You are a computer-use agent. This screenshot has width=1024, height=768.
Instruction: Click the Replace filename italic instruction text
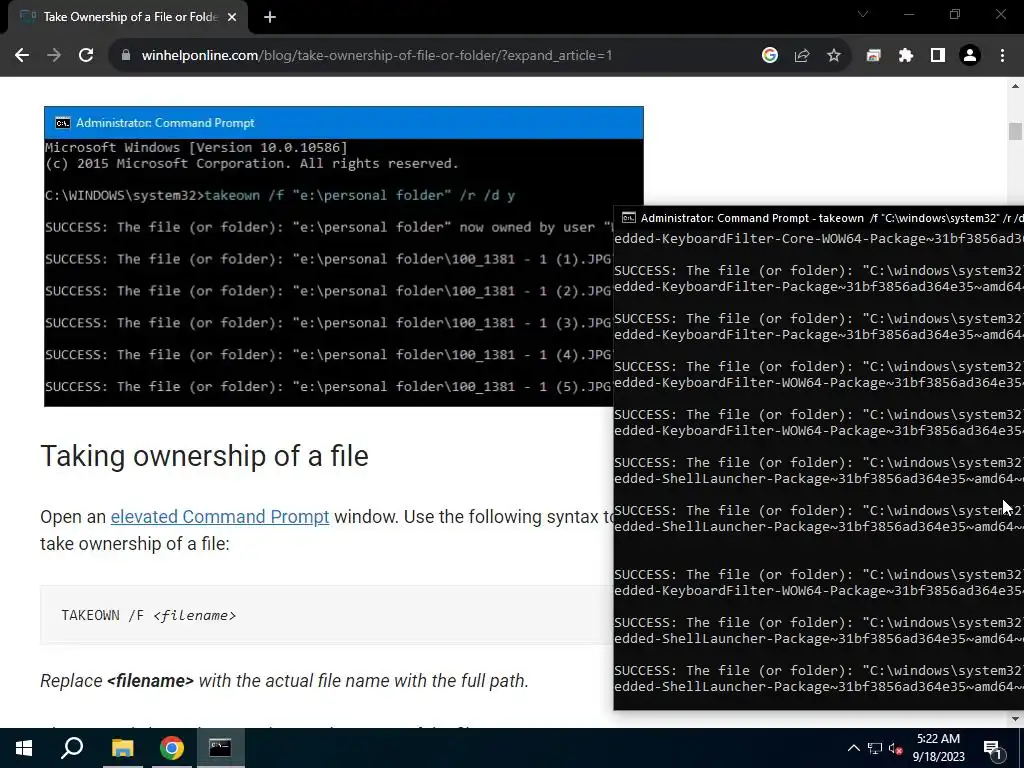(x=284, y=680)
